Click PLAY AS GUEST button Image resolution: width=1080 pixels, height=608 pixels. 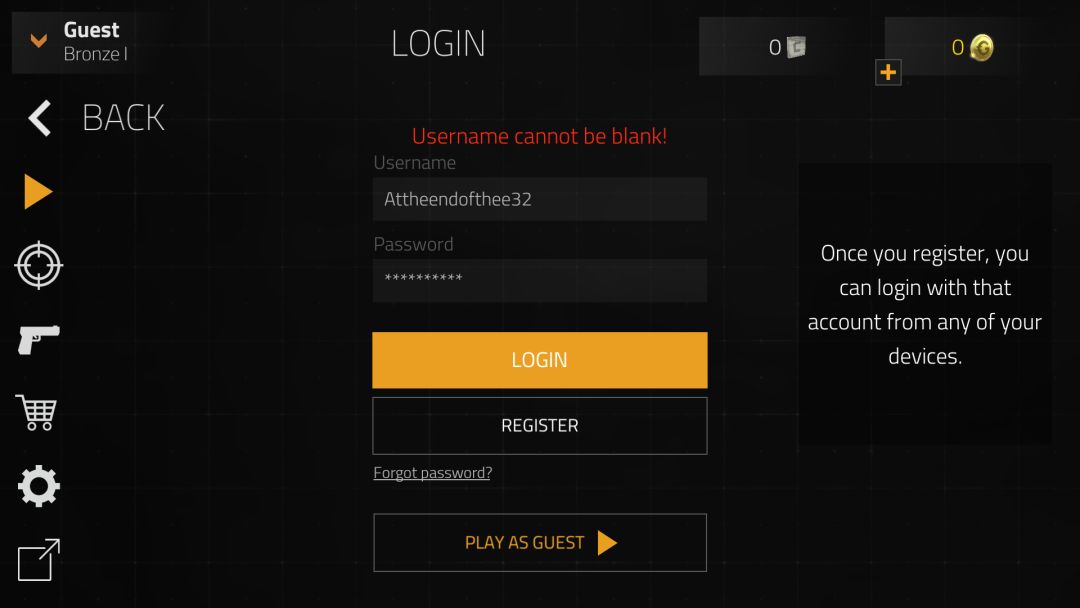(540, 543)
